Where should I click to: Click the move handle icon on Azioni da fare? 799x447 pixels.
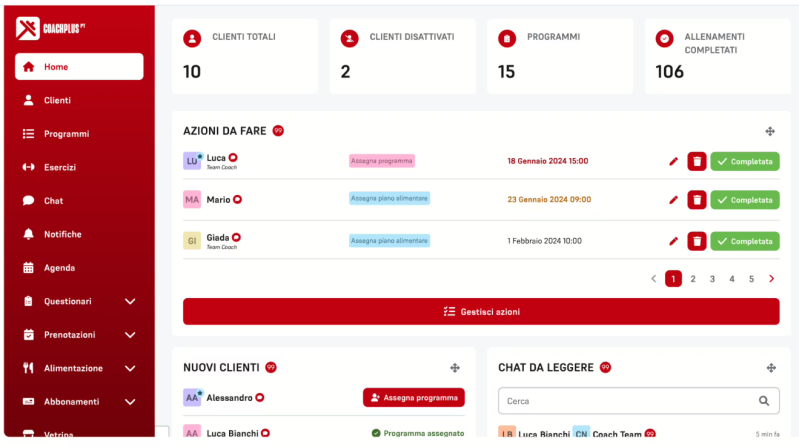pos(770,131)
